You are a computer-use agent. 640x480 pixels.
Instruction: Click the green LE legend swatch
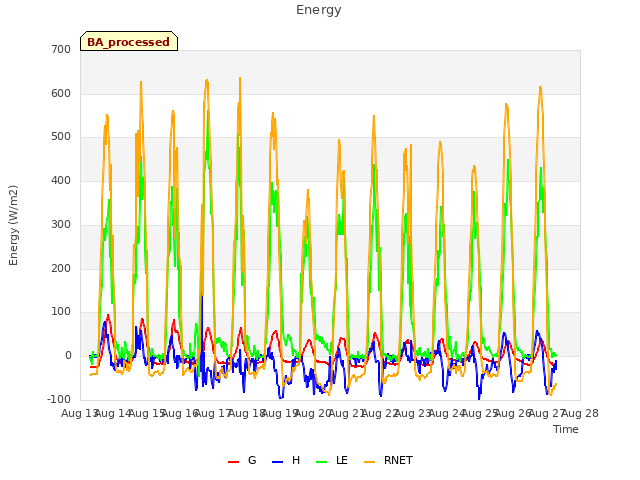coord(322,462)
